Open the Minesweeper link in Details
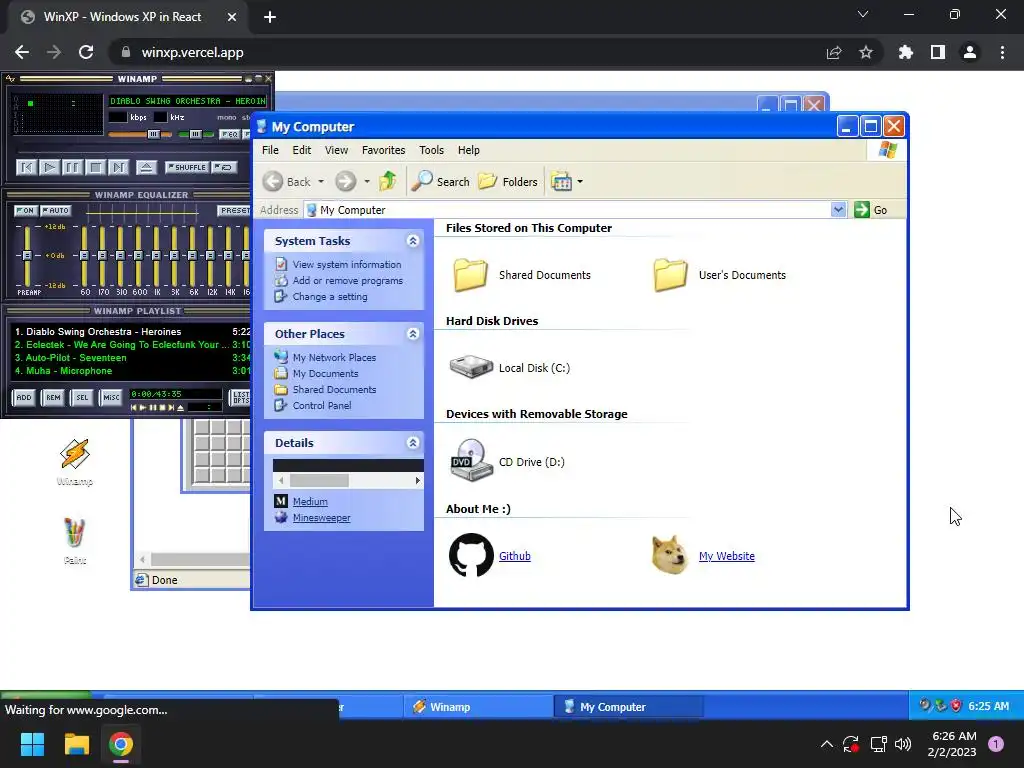Screen dimensions: 1024x768 pyautogui.click(x=321, y=518)
